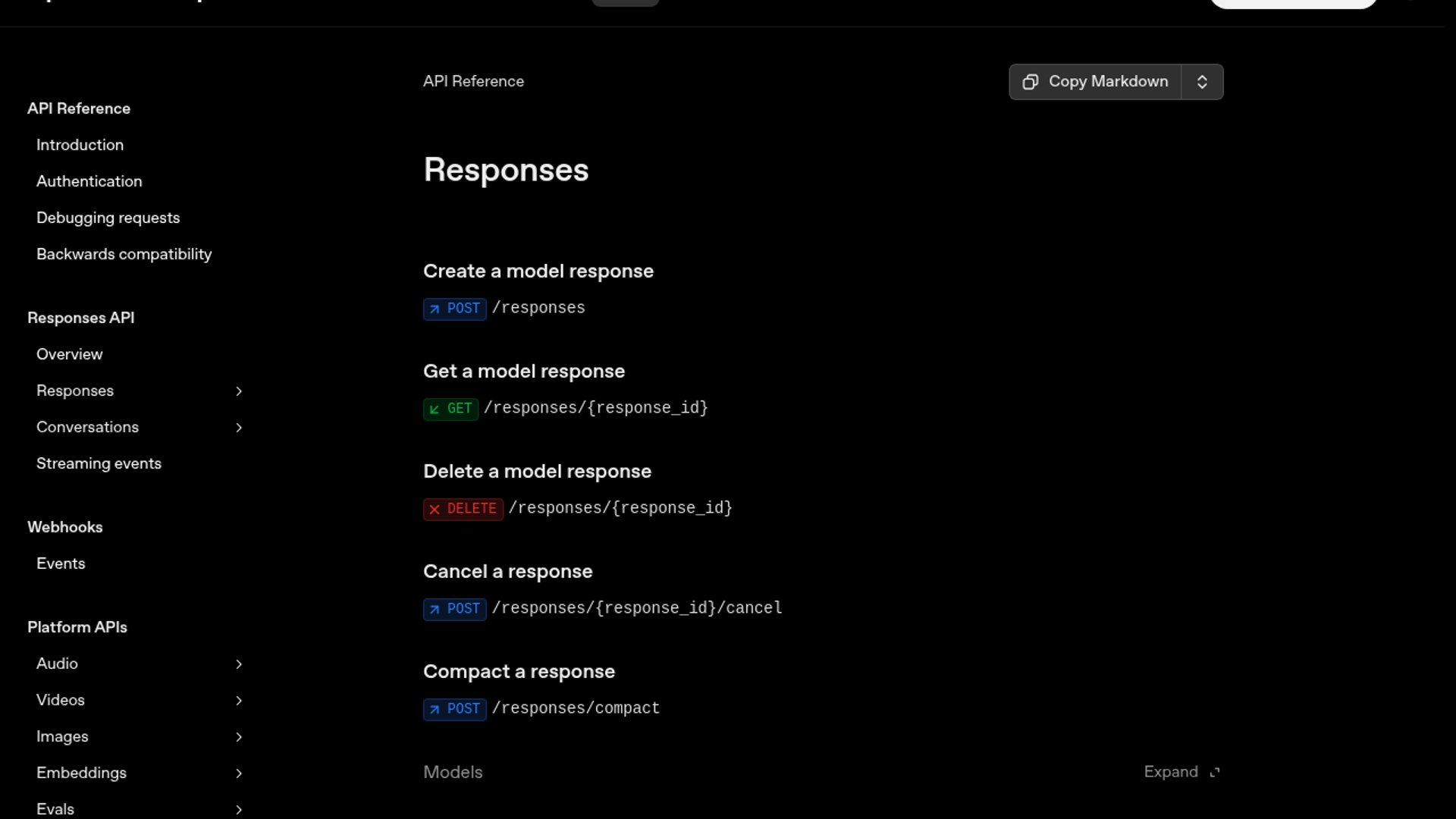The height and width of the screenshot is (819, 1456).
Task: Open the Create a model response link
Action: click(538, 271)
